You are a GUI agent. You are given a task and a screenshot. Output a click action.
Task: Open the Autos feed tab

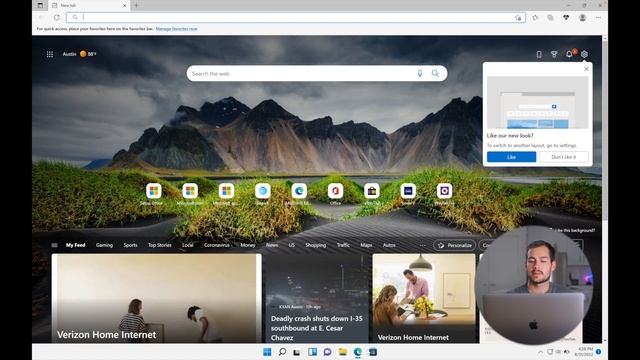389,245
